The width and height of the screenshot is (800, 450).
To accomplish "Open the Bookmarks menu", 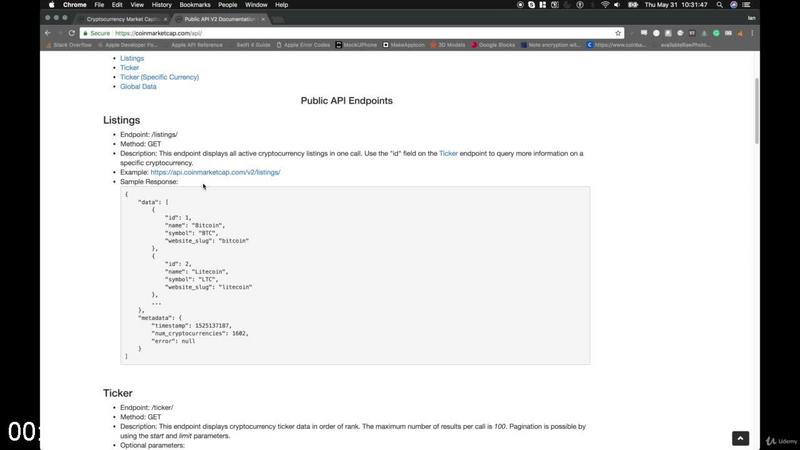I will [x=194, y=5].
